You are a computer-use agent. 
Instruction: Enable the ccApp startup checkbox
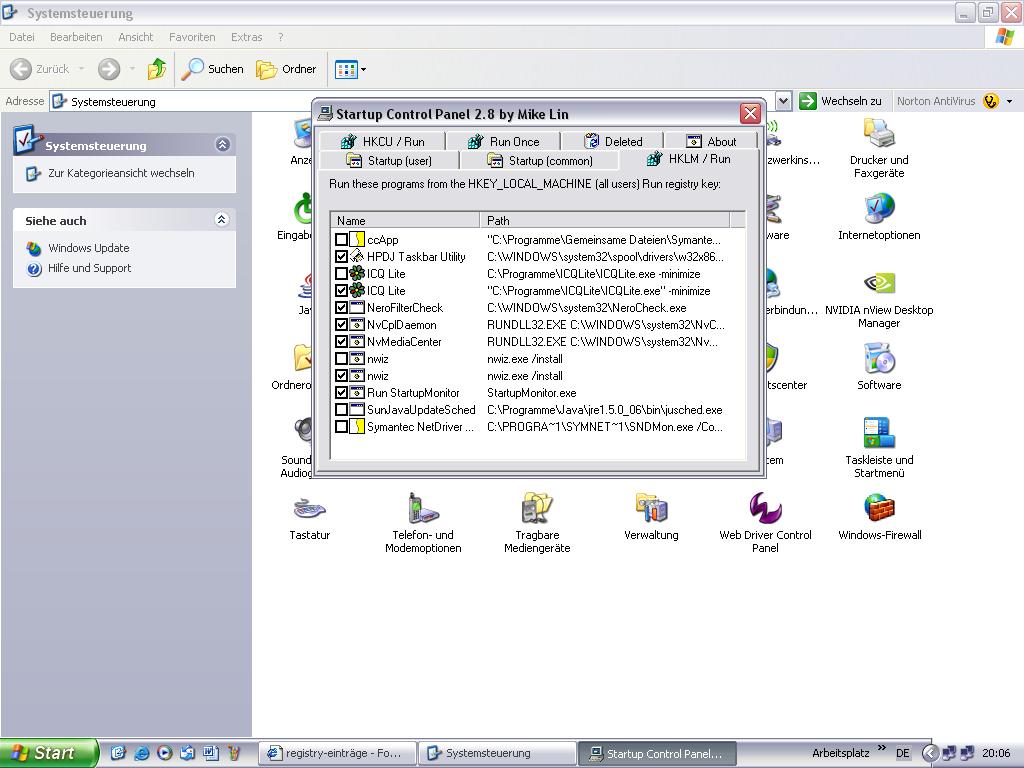341,240
